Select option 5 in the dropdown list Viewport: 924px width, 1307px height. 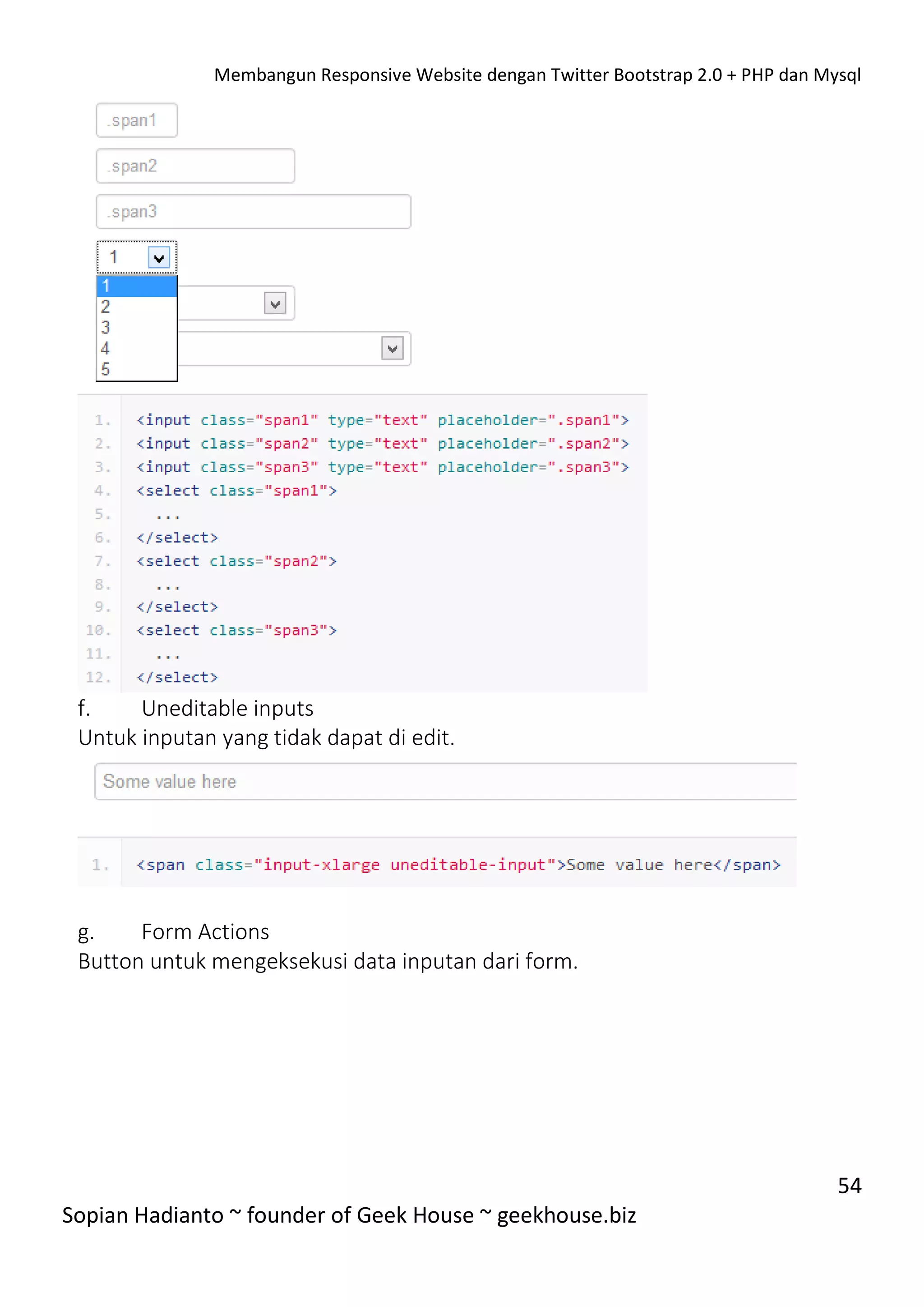click(x=137, y=369)
